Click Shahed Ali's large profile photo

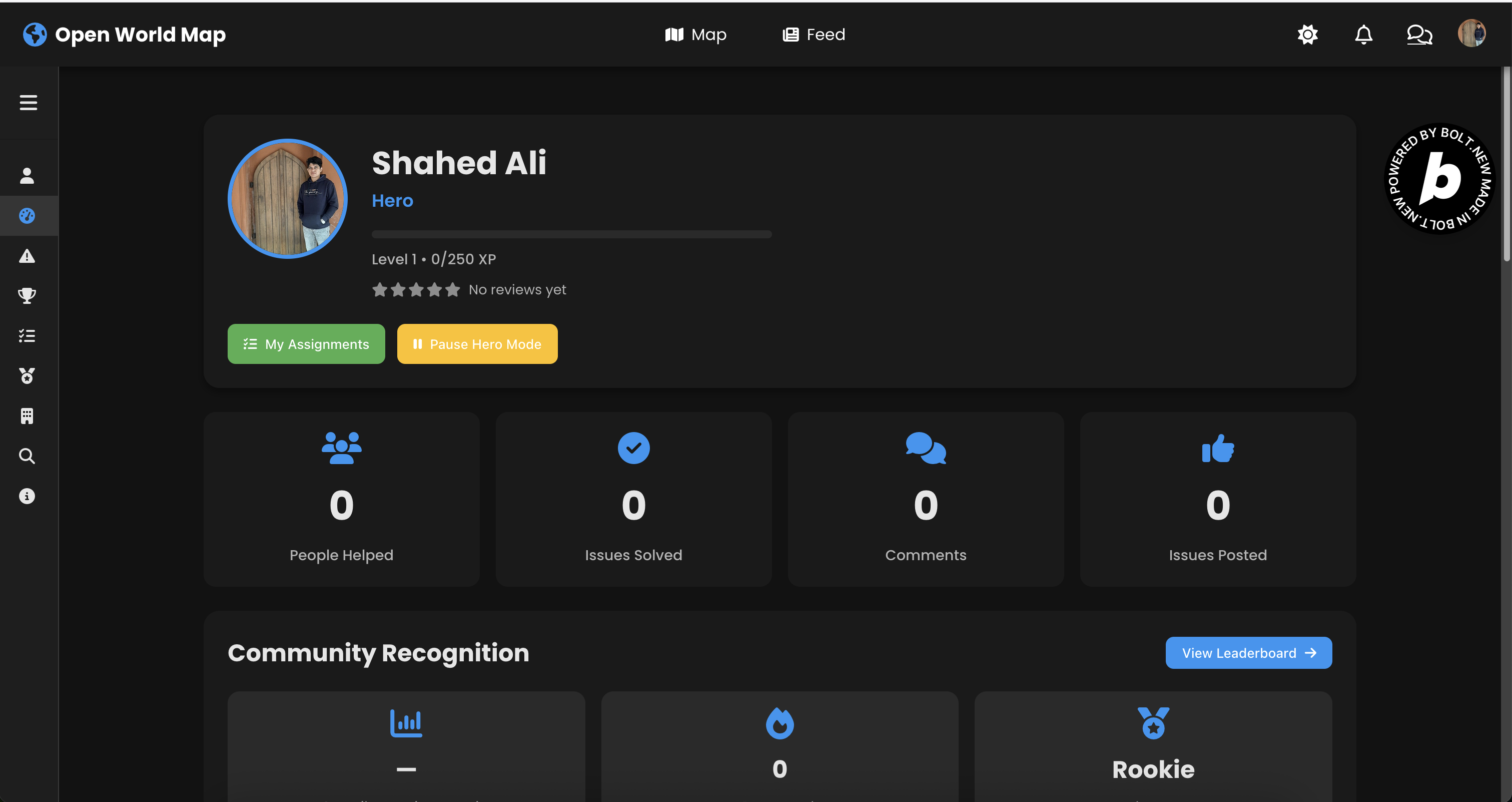288,199
